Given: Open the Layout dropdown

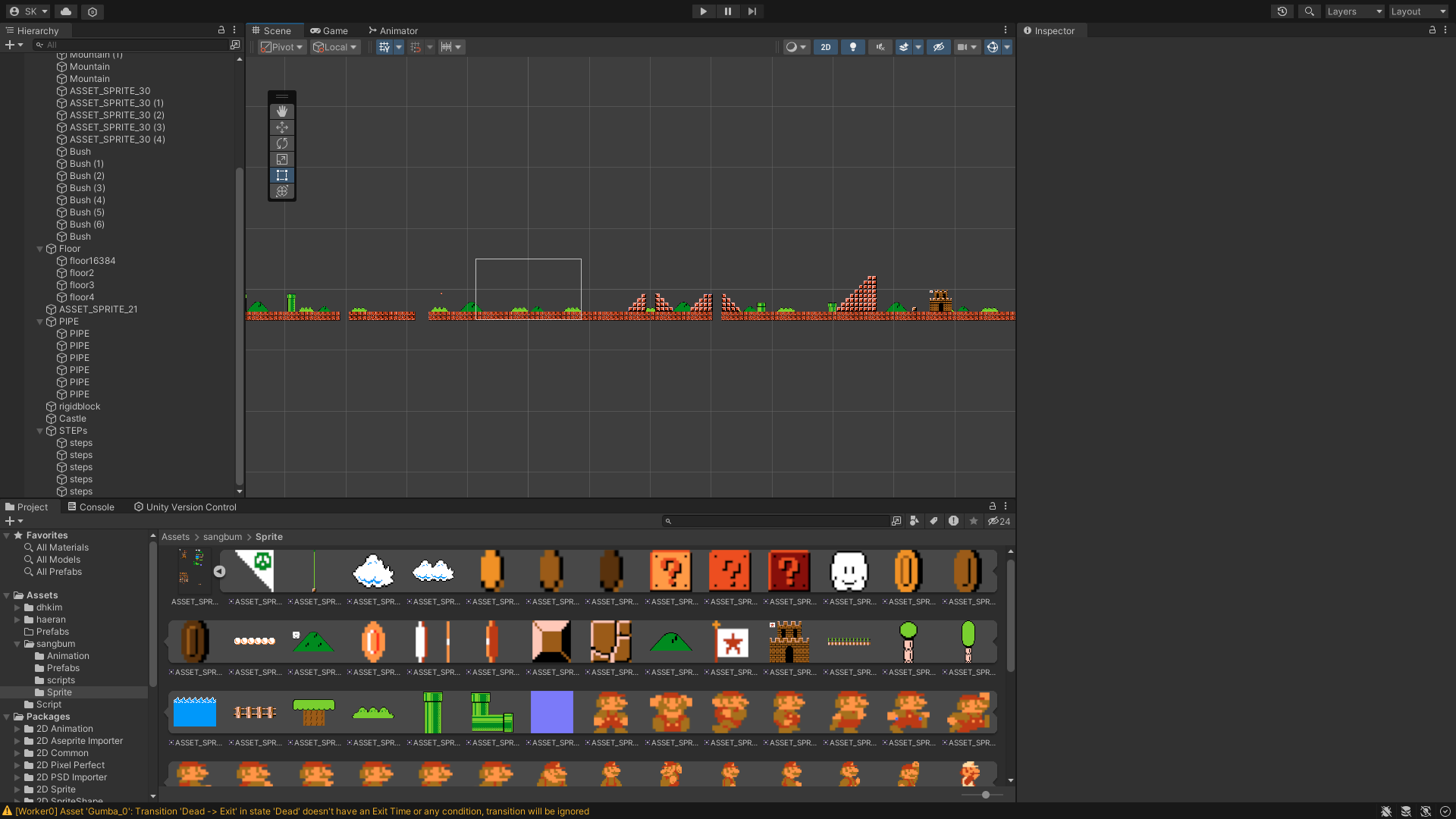Looking at the screenshot, I should click(1418, 11).
